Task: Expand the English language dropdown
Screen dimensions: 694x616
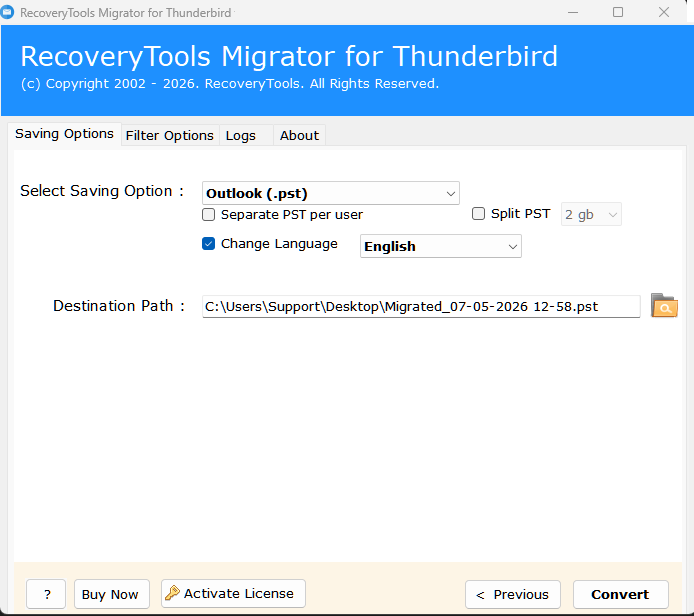Action: 441,246
